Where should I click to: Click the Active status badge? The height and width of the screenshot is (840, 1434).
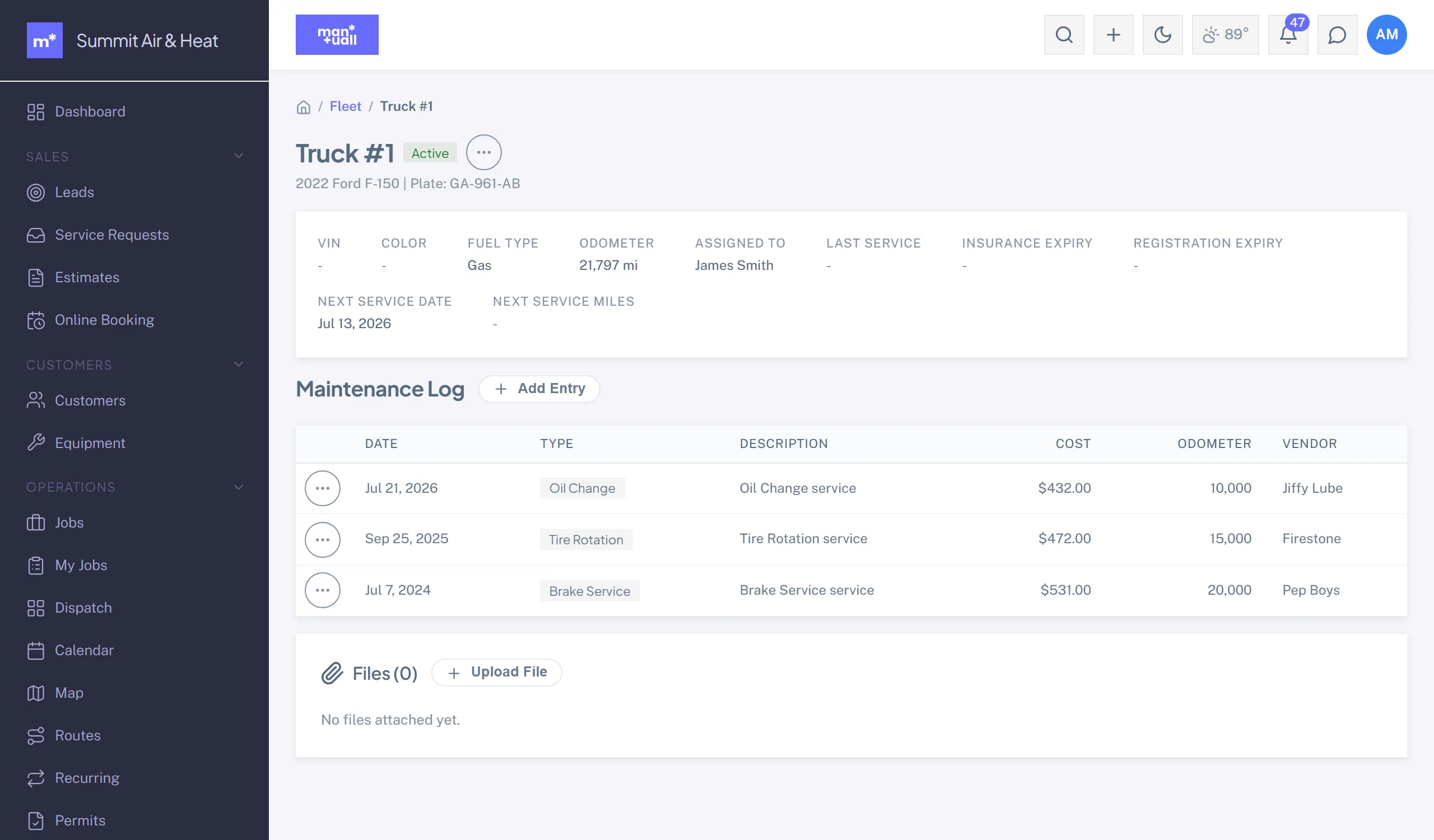[x=430, y=152]
